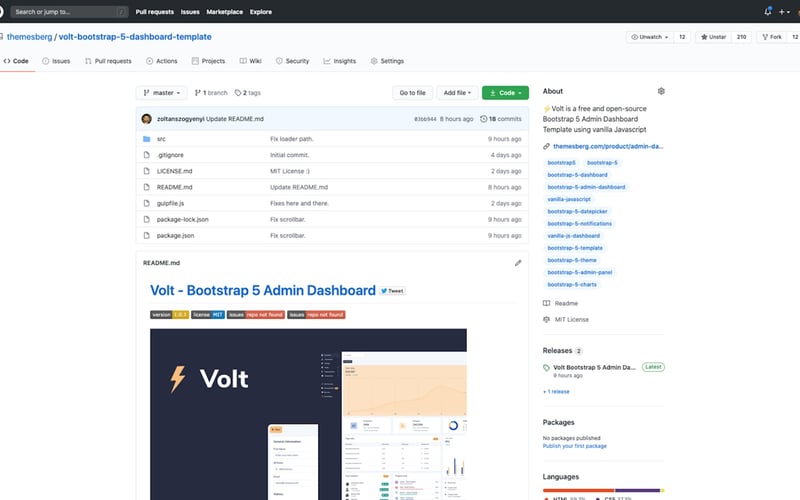Open the Pull requests repo tab

108,61
